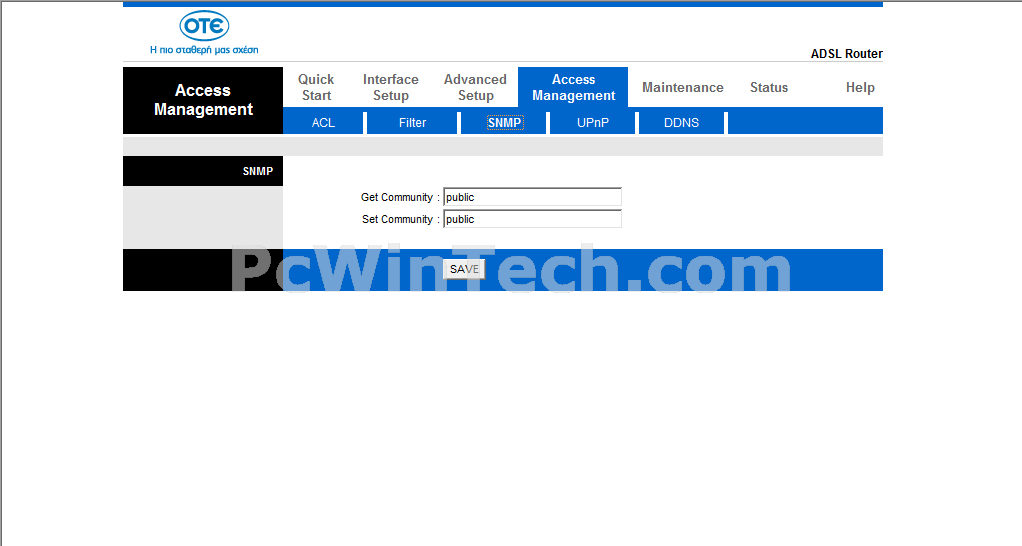The height and width of the screenshot is (546, 1022).
Task: Open the ACL submenu
Action: click(323, 122)
